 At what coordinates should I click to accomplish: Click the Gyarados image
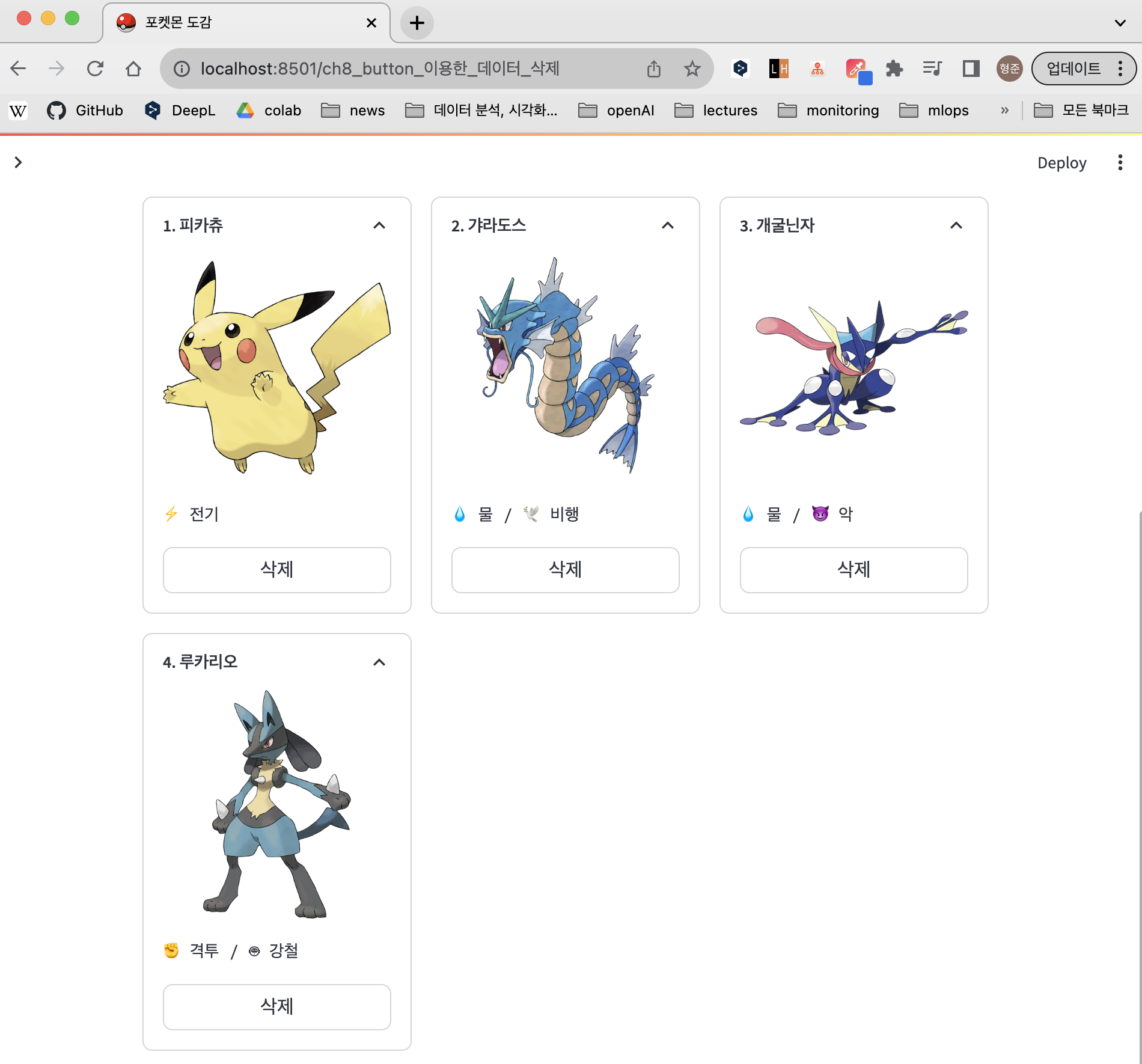pos(566,365)
